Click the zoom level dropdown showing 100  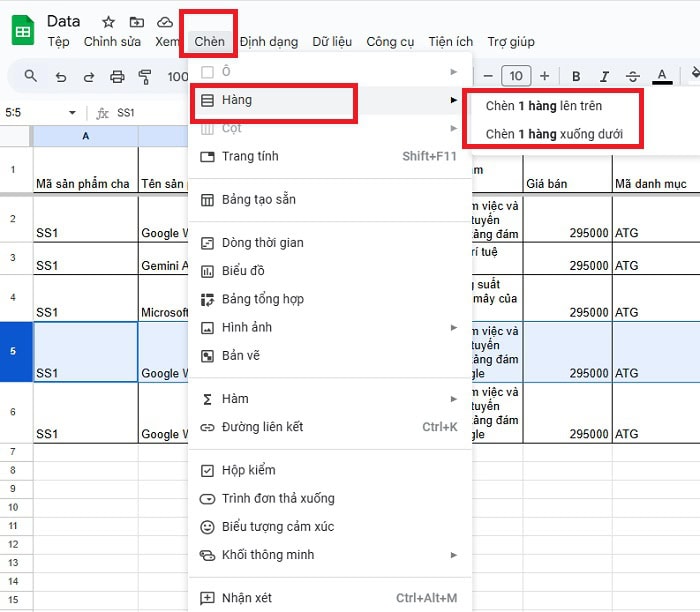point(178,77)
